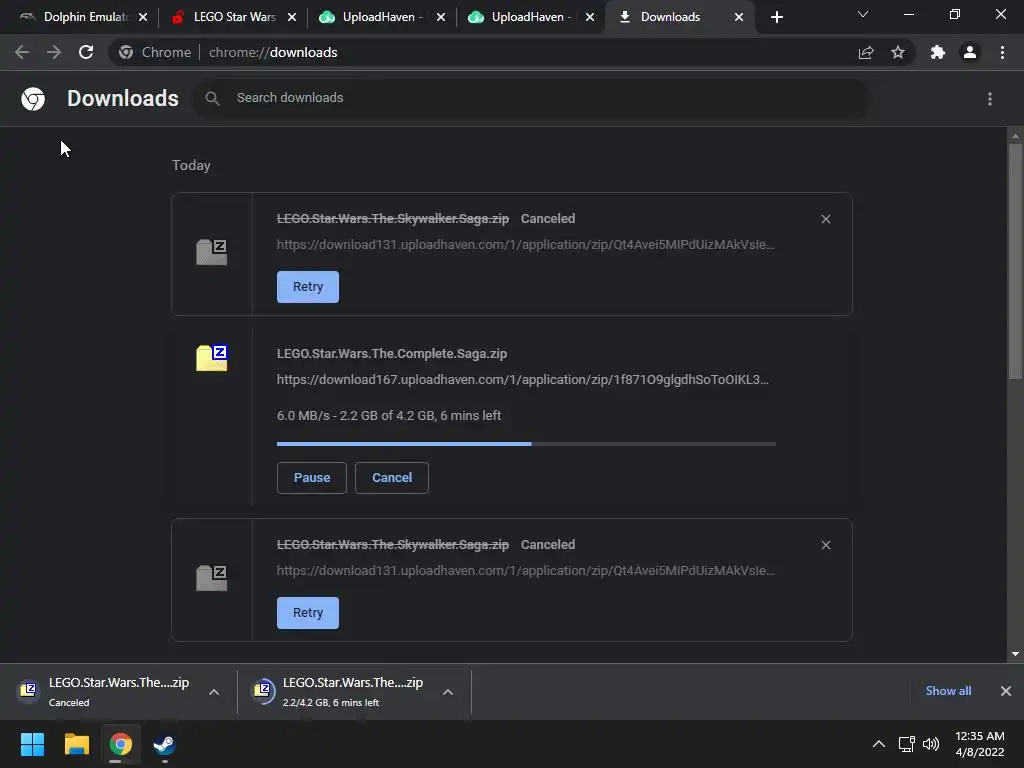Open the Chrome profile icon
Screen dimensions: 1024x768
(x=970, y=52)
